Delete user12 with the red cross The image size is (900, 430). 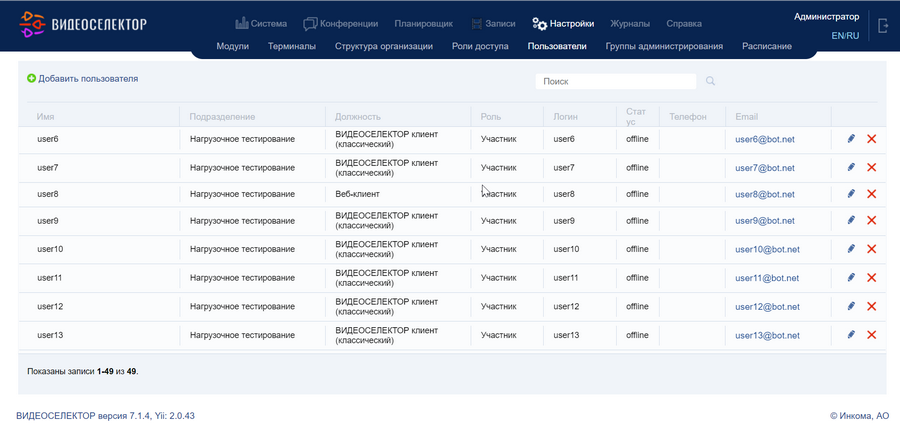(871, 307)
